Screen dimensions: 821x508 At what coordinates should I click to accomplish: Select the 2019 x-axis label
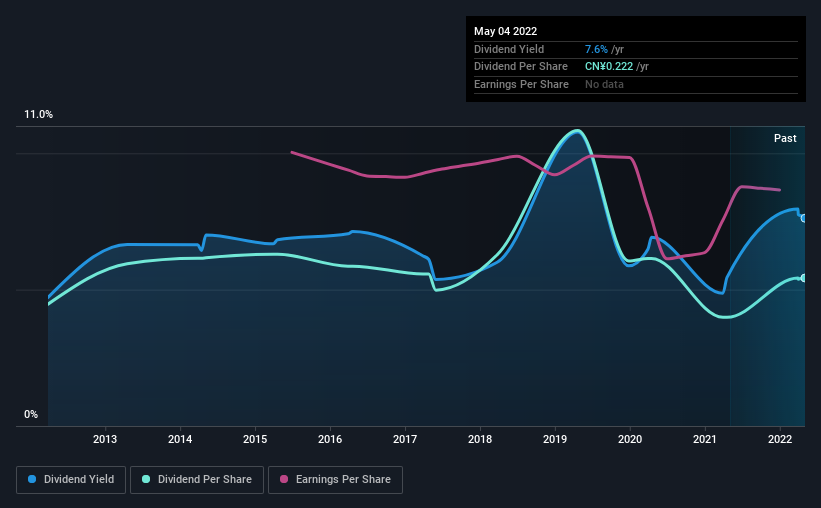[555, 439]
